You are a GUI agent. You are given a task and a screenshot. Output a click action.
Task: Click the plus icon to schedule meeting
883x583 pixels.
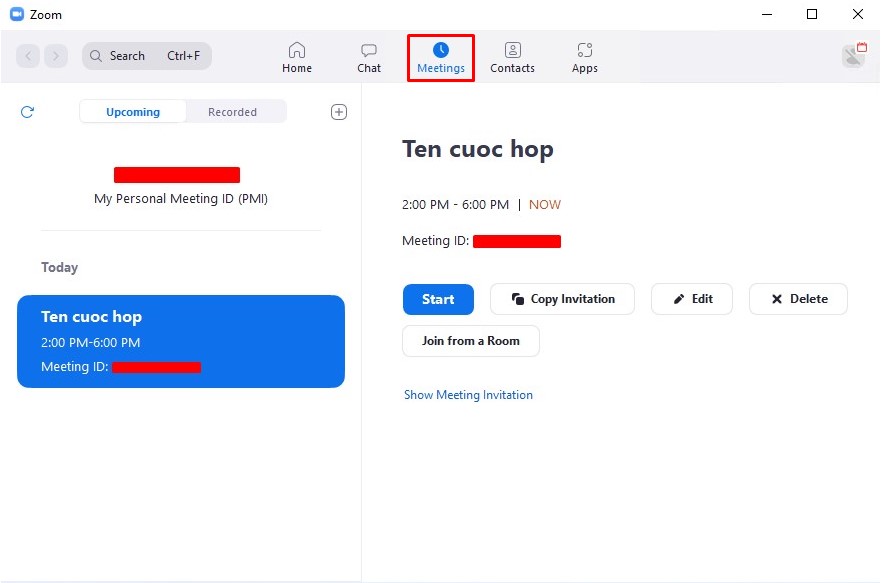(339, 112)
